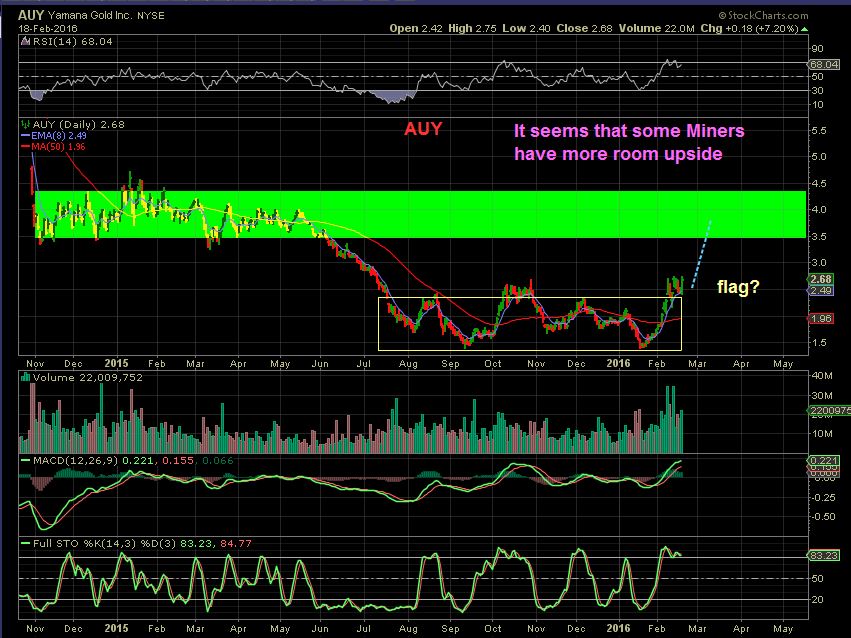Click the -0.50 MACD axis label

tap(823, 516)
